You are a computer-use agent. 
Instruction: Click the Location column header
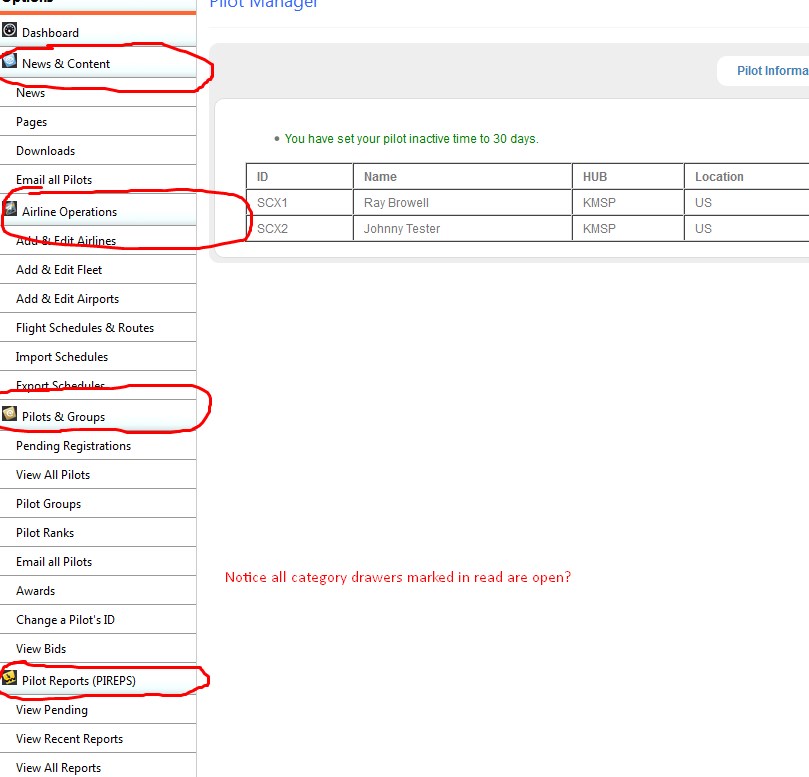point(747,176)
